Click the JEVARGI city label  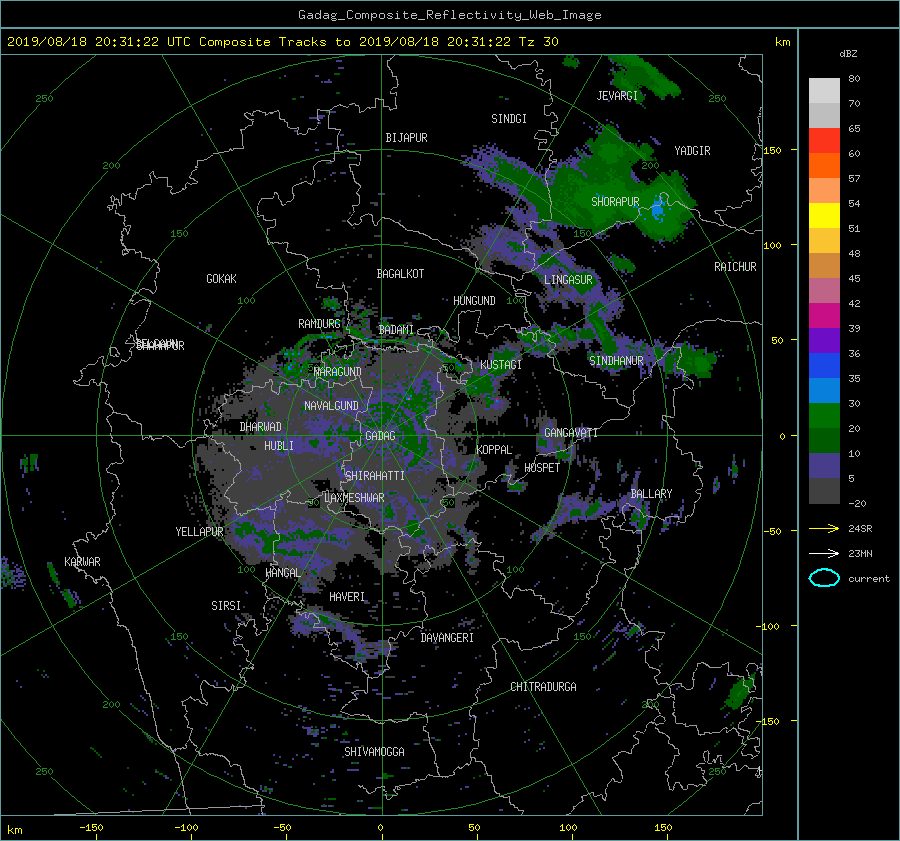[x=617, y=96]
